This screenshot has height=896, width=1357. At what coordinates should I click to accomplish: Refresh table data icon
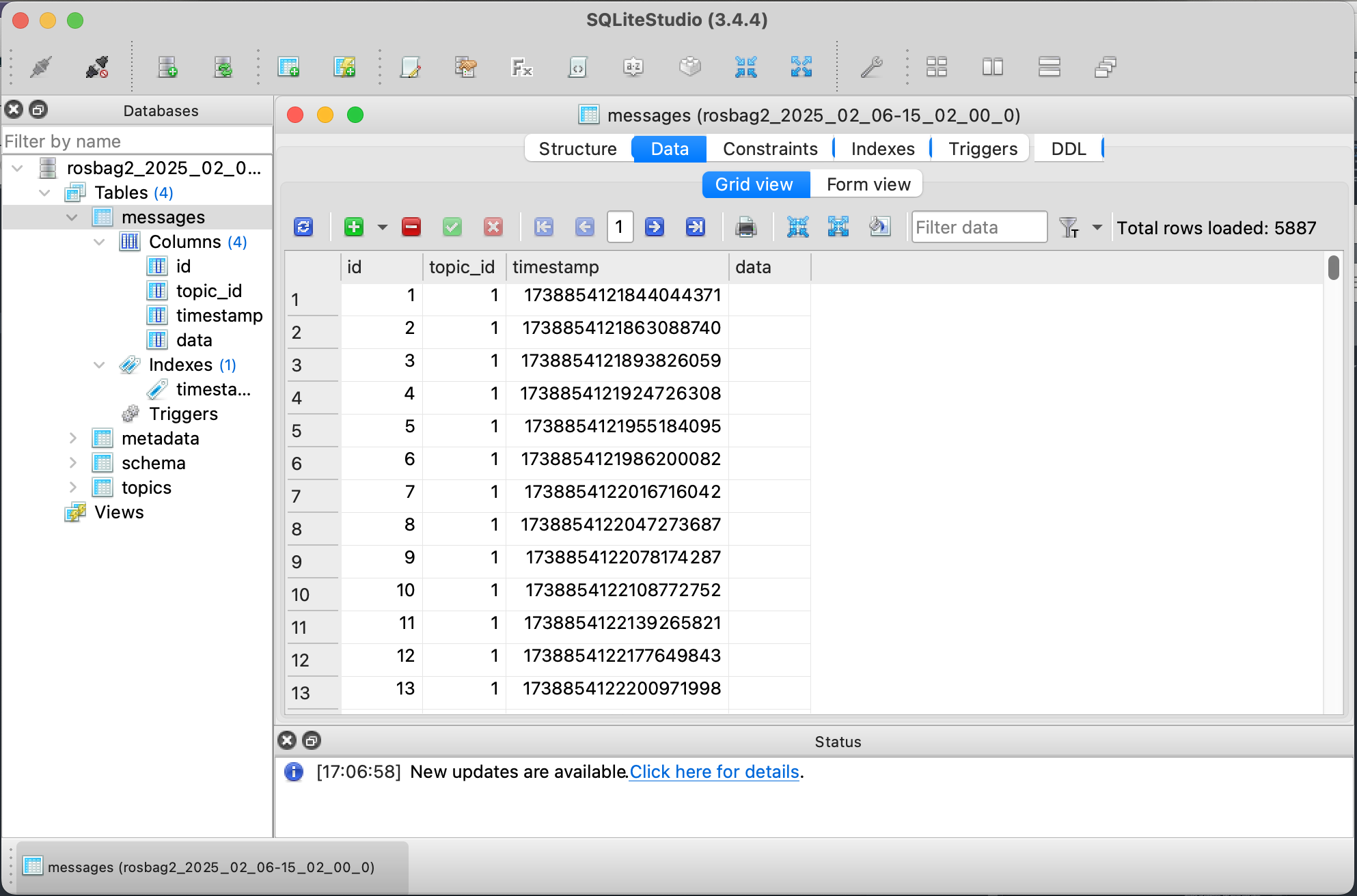point(303,227)
